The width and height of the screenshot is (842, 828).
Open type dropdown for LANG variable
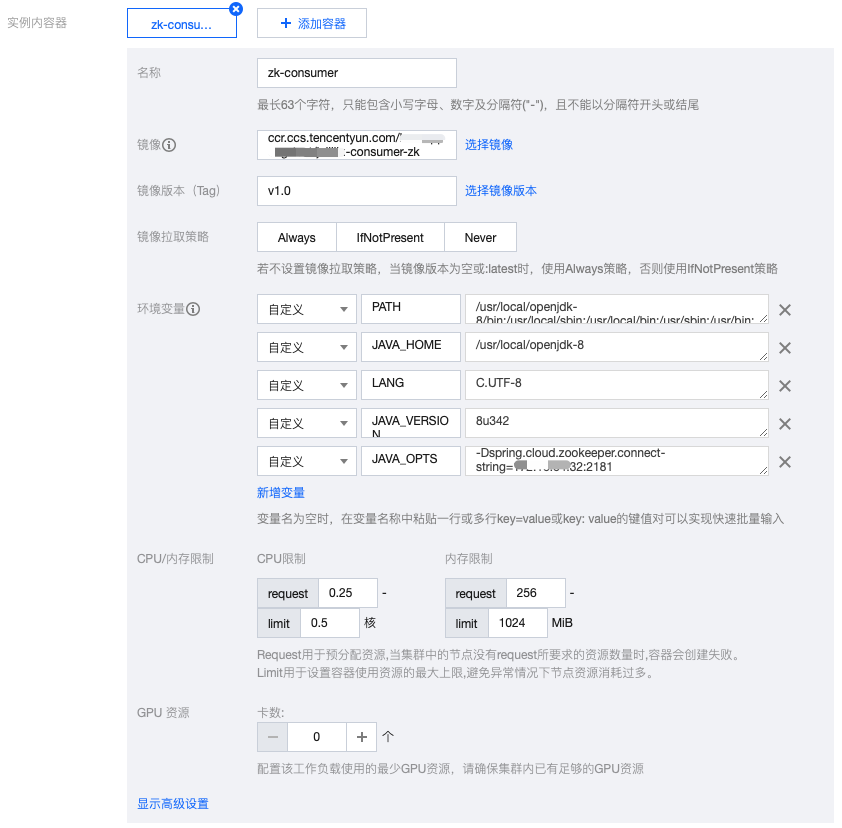(306, 386)
